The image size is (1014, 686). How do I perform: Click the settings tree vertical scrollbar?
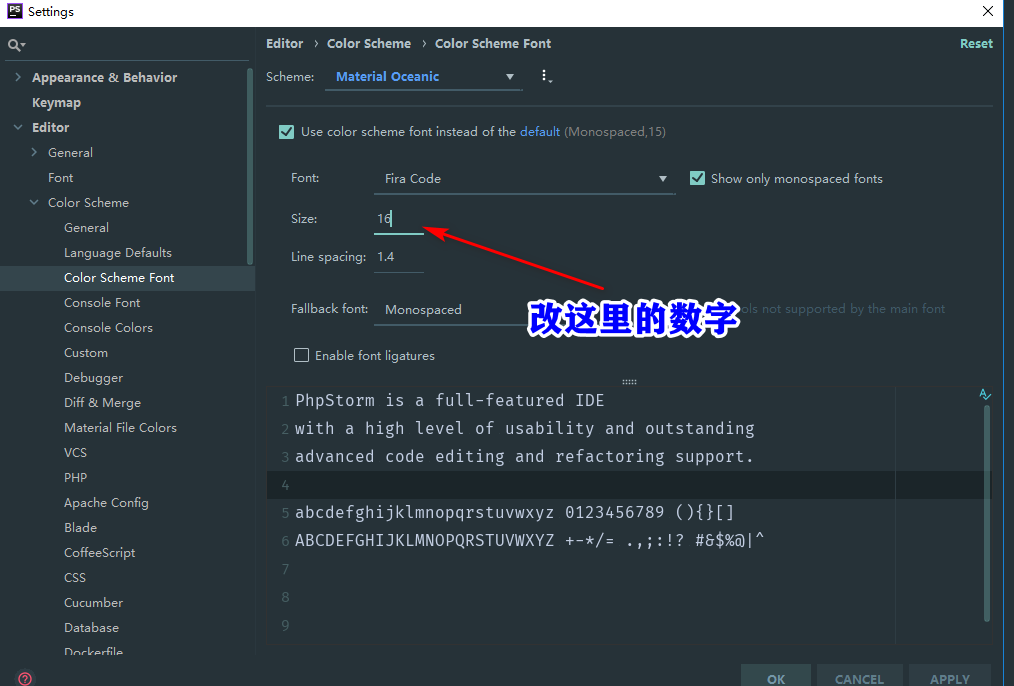(x=250, y=168)
